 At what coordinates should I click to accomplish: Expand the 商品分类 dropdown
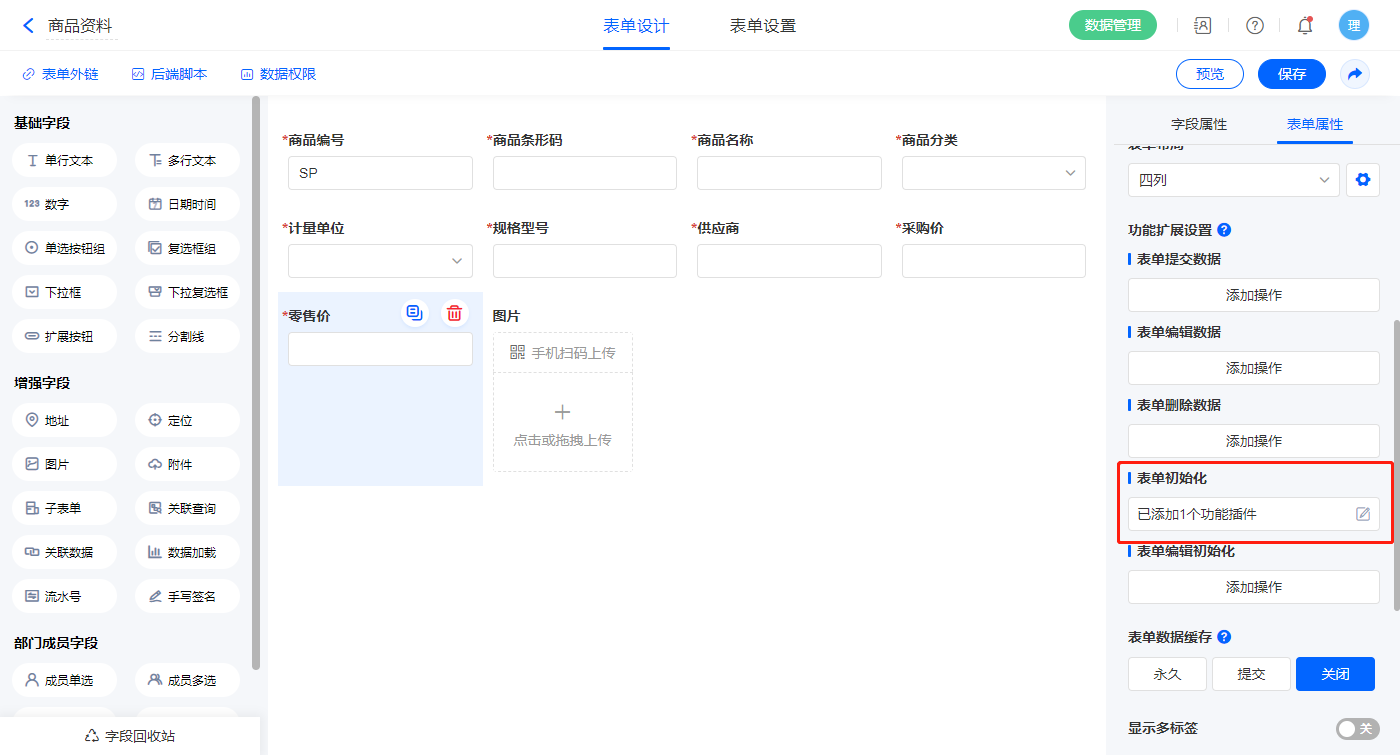993,173
